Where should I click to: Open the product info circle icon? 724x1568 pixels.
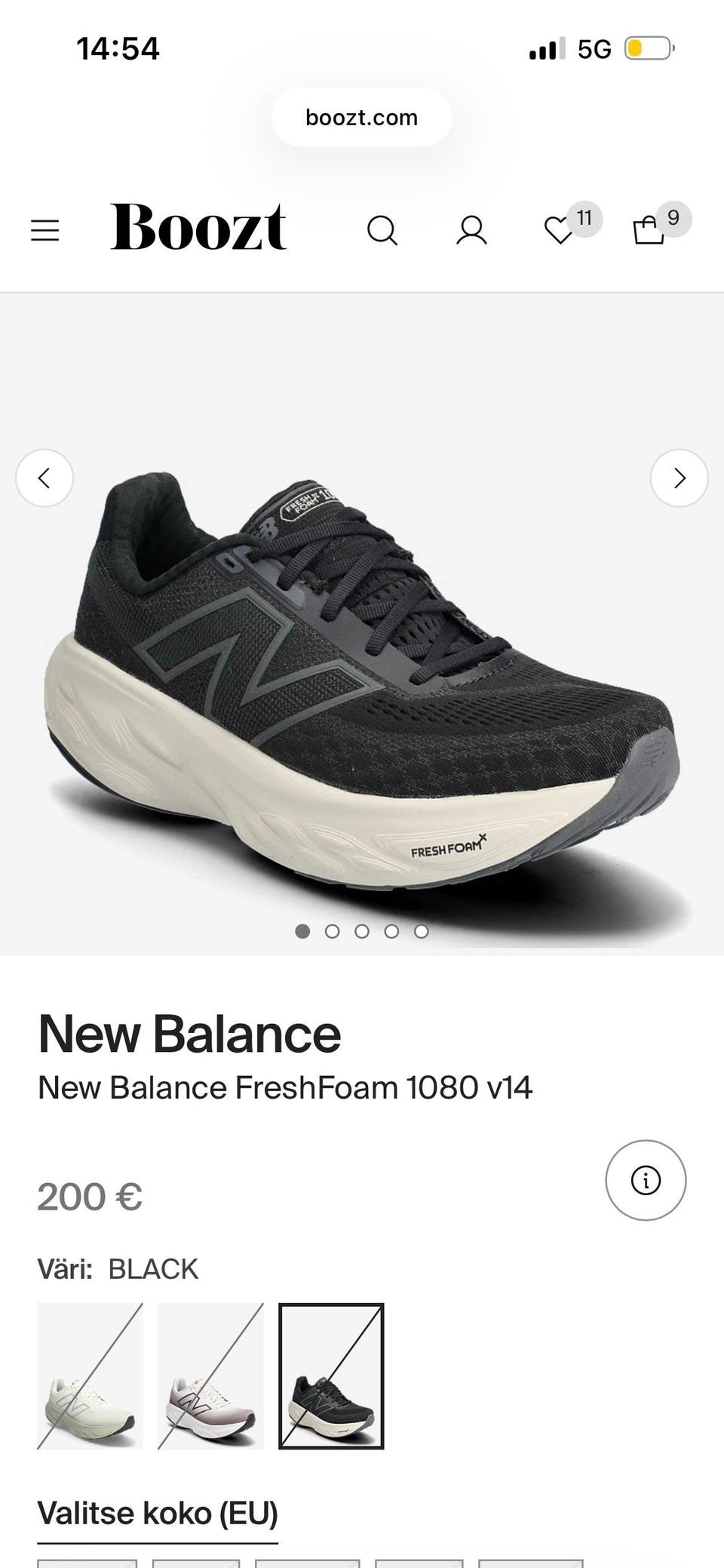[x=646, y=1180]
